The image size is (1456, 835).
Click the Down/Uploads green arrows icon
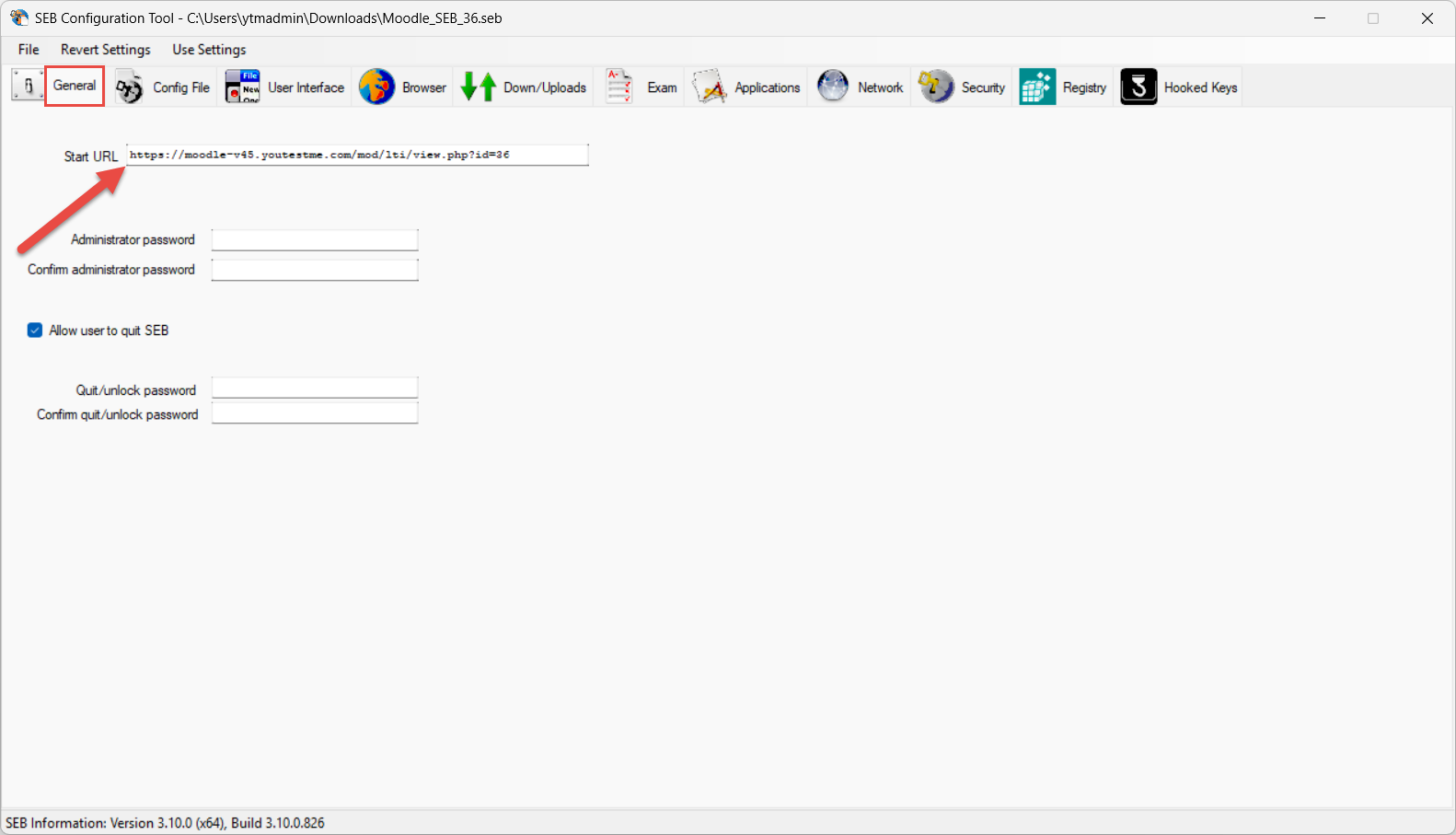479,87
